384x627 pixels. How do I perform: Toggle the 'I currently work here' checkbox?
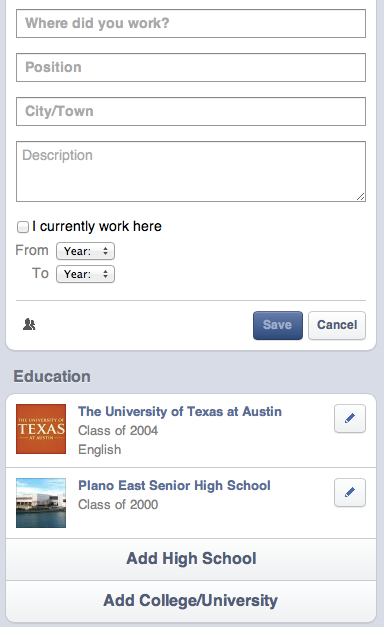tap(23, 227)
